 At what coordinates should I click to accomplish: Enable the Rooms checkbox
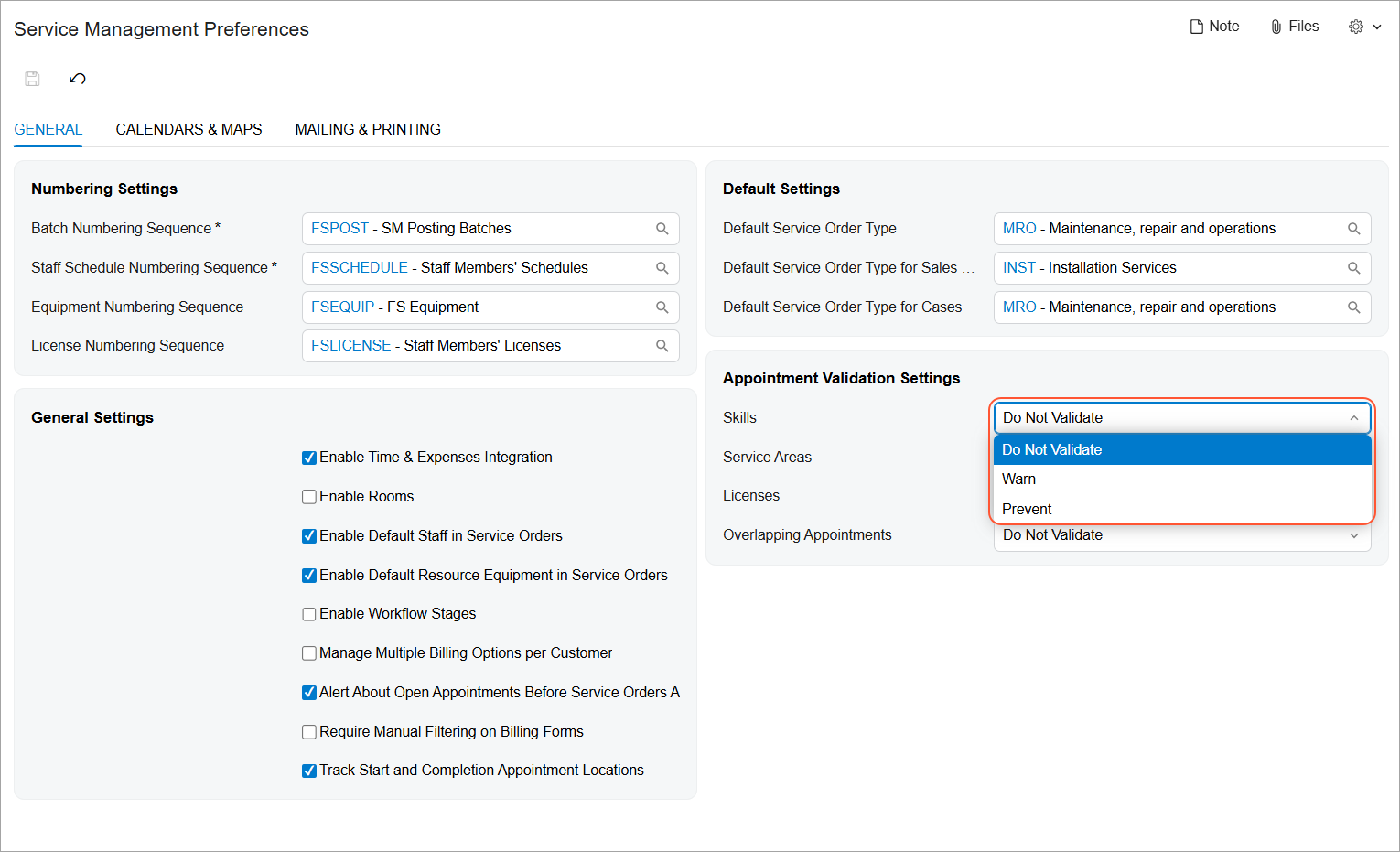[309, 497]
